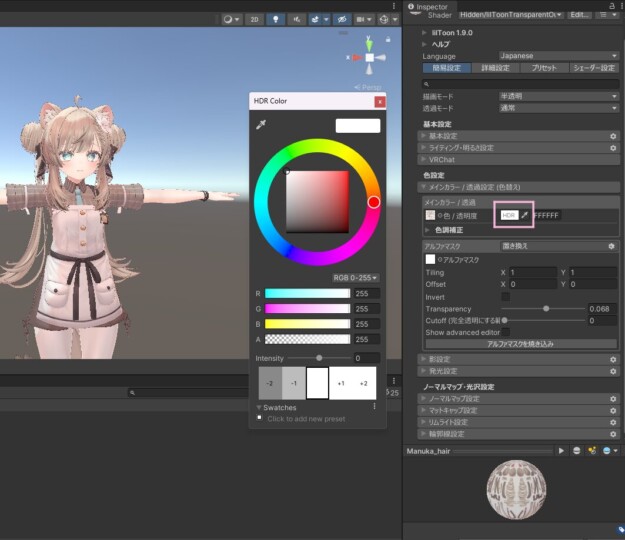Viewport: 625px width, 540px height.
Task: Click the B channel slider
Action: point(307,324)
